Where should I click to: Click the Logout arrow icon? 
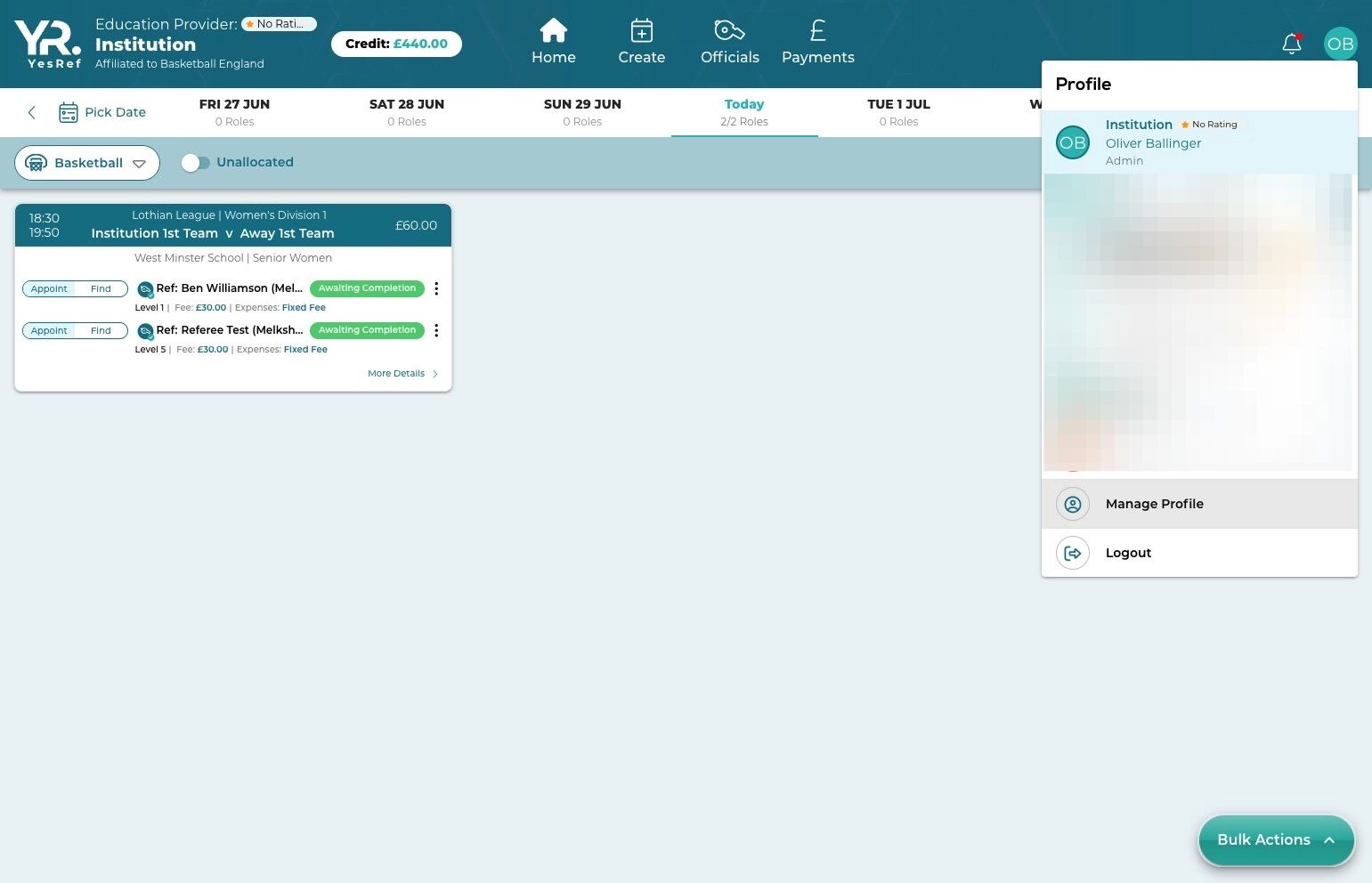pyautogui.click(x=1073, y=553)
